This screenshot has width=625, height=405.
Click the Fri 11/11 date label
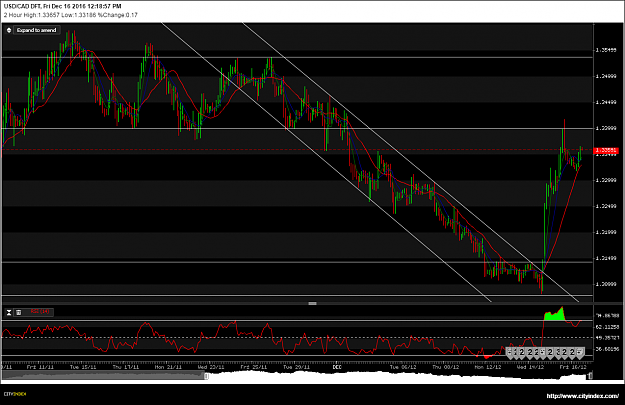(40, 367)
